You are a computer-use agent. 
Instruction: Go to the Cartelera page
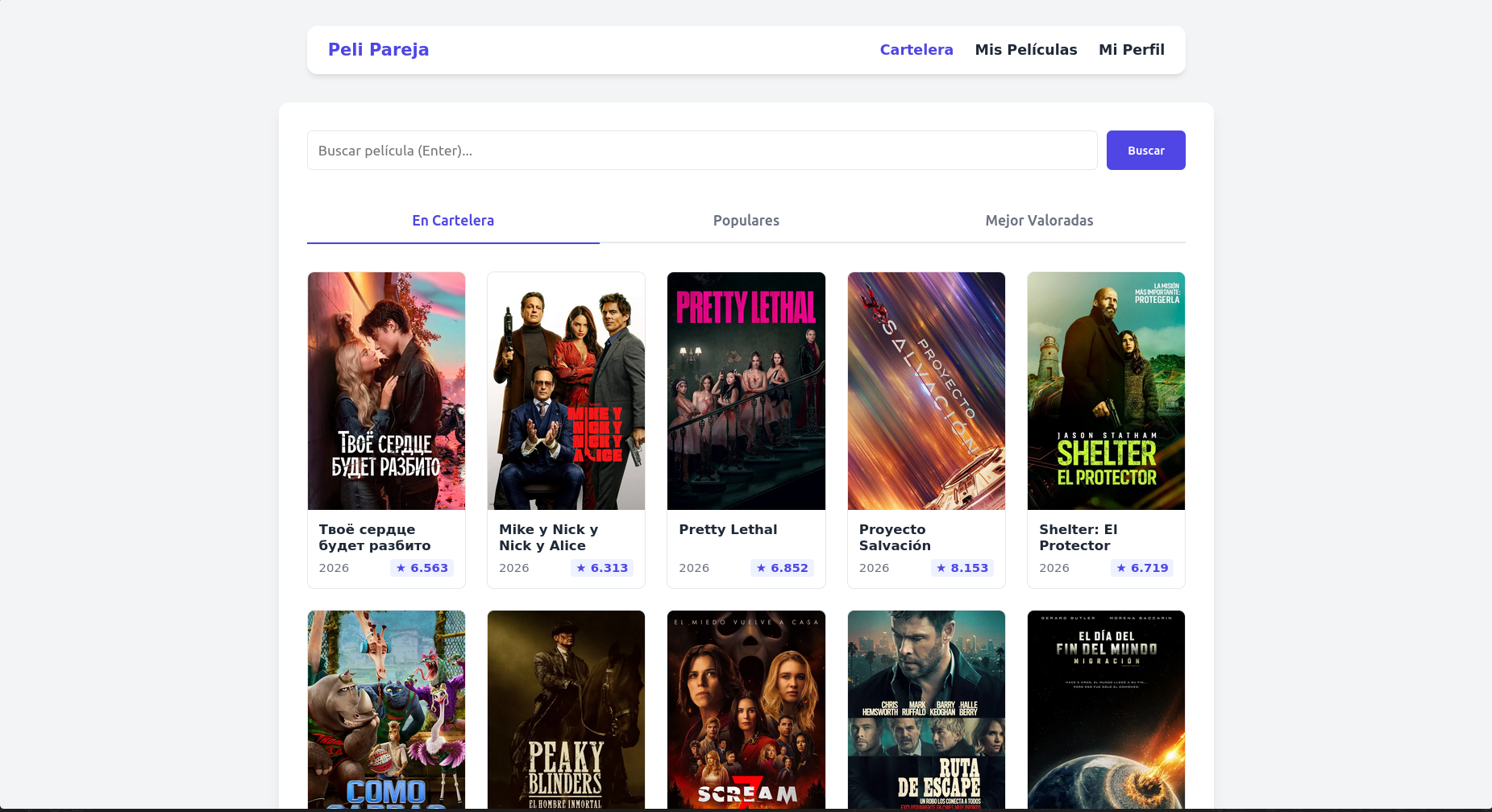pyautogui.click(x=916, y=50)
